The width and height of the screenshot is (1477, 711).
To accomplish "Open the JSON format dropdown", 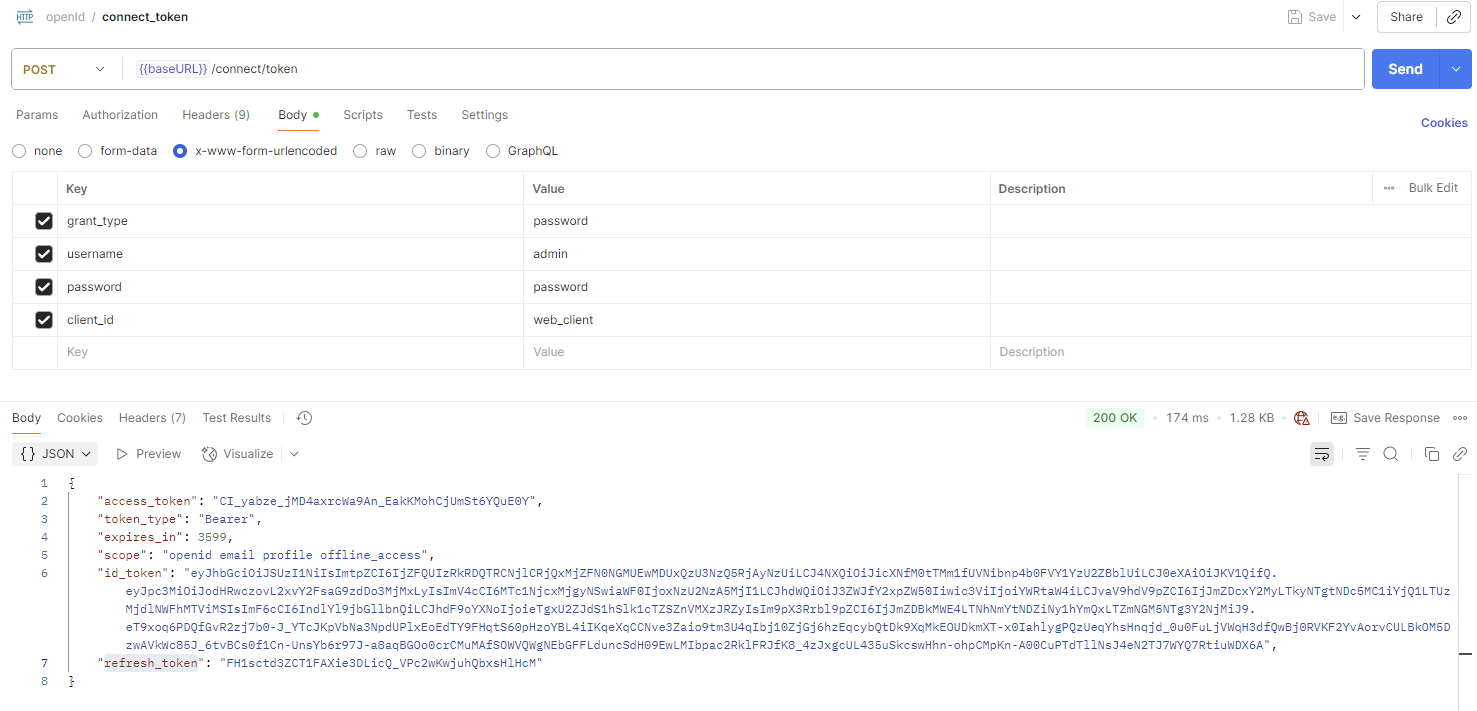I will [55, 454].
